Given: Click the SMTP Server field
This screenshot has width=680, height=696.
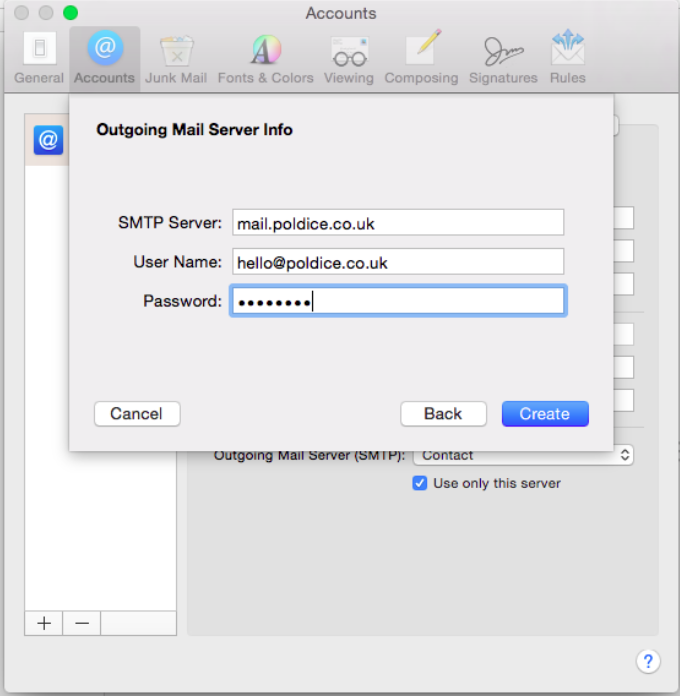Looking at the screenshot, I should click(397, 223).
